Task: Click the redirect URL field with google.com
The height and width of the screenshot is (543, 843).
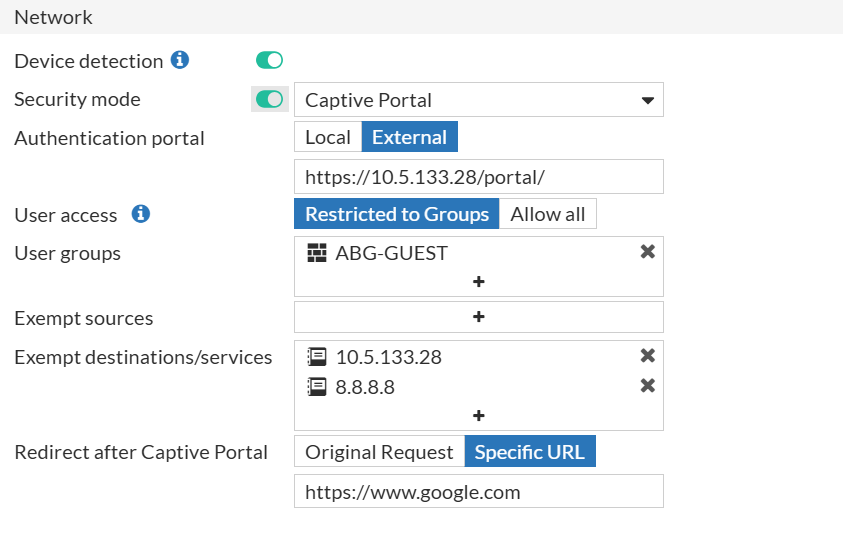Action: [478, 492]
